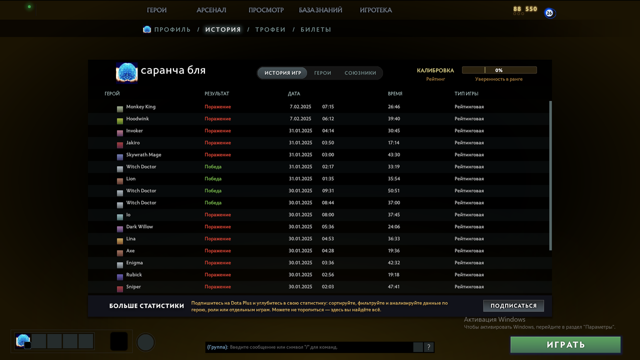Screen dimensions: 640x360
Task: Click the Monkey King hero icon
Action: [x=120, y=109]
